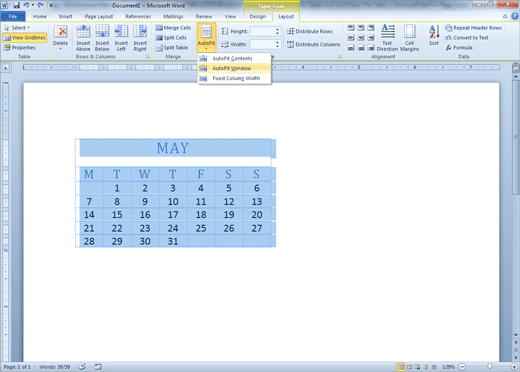
Task: Toggle View Gridlines
Action: click(25, 38)
